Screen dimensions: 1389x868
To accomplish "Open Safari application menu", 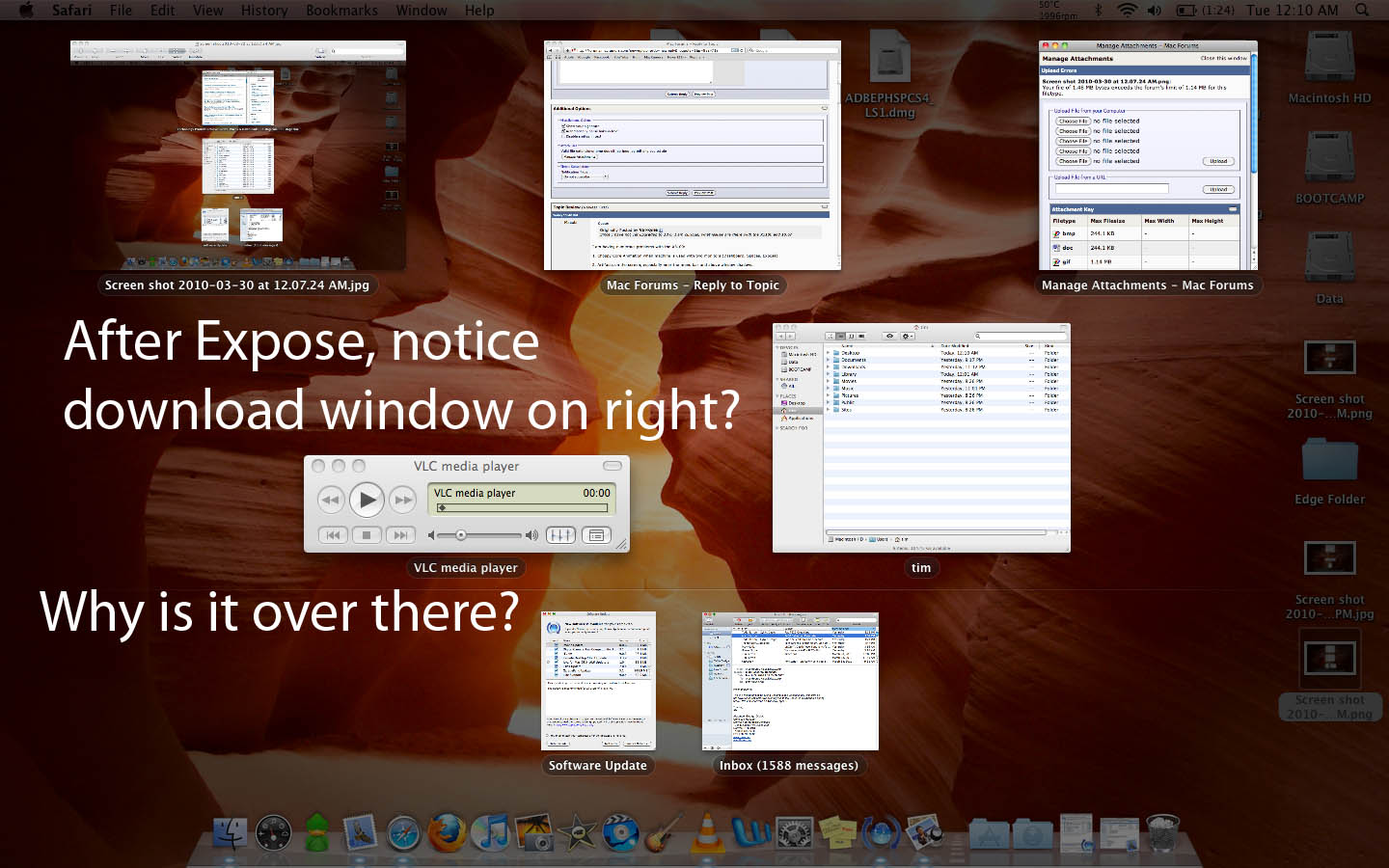I will pyautogui.click(x=71, y=10).
